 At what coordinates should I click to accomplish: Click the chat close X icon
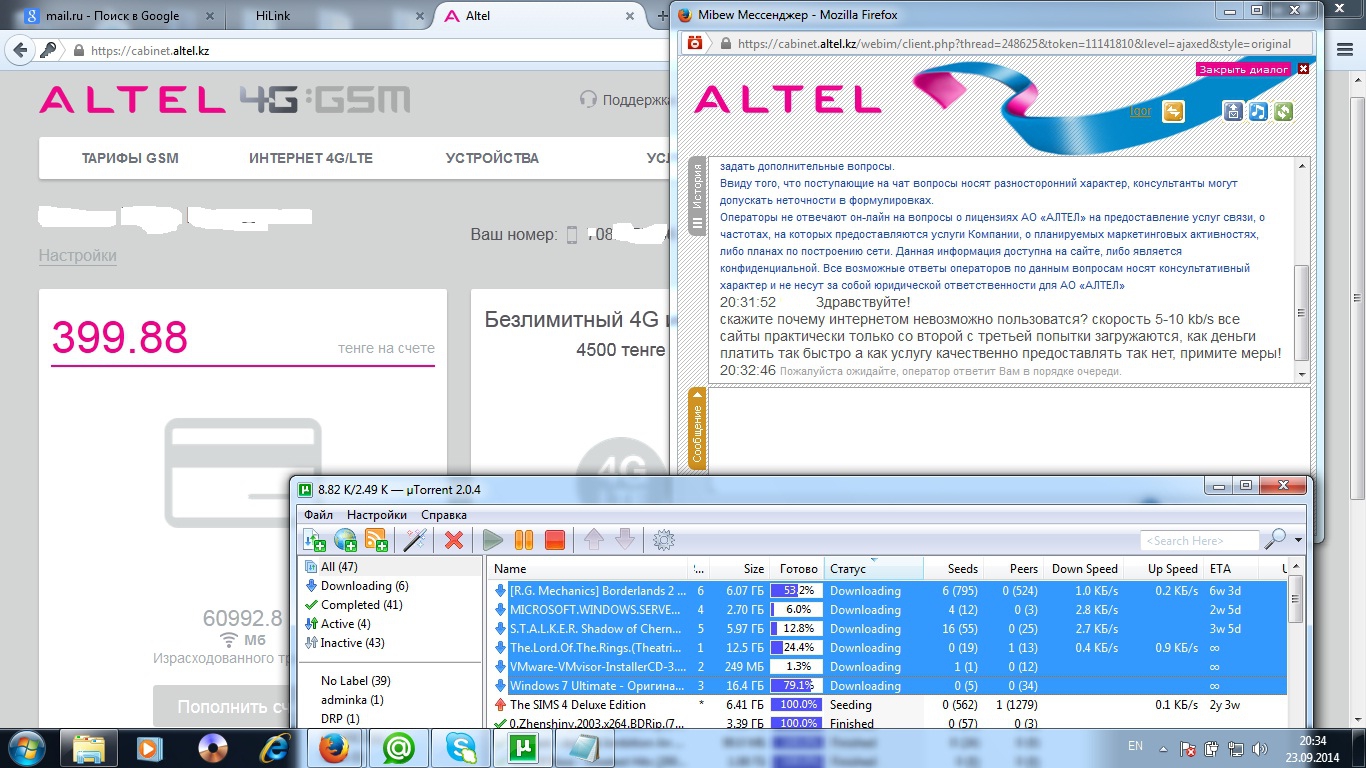[x=1303, y=69]
